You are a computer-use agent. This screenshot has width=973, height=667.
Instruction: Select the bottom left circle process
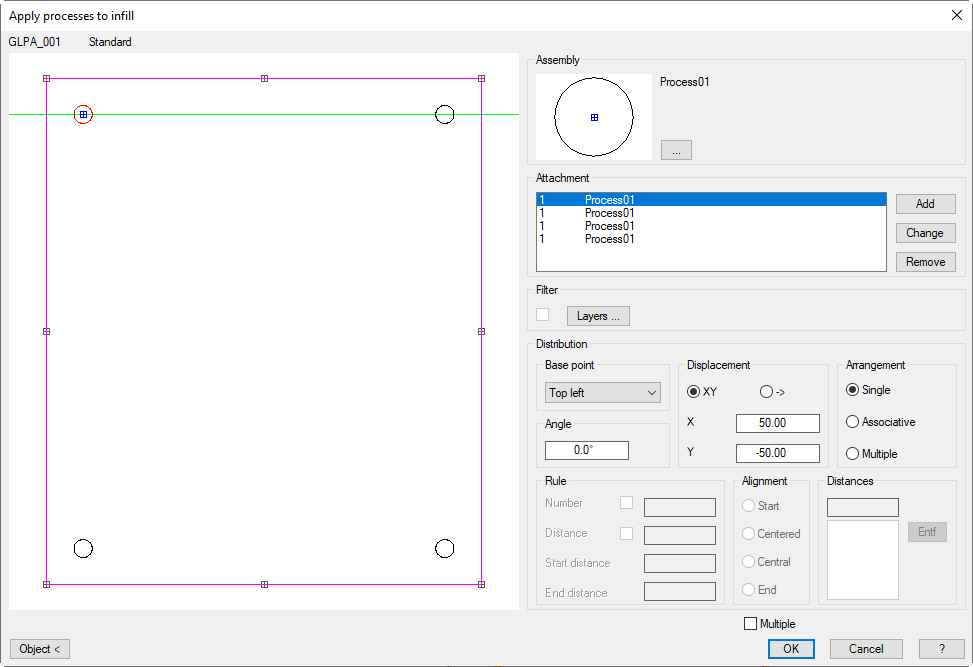[83, 548]
